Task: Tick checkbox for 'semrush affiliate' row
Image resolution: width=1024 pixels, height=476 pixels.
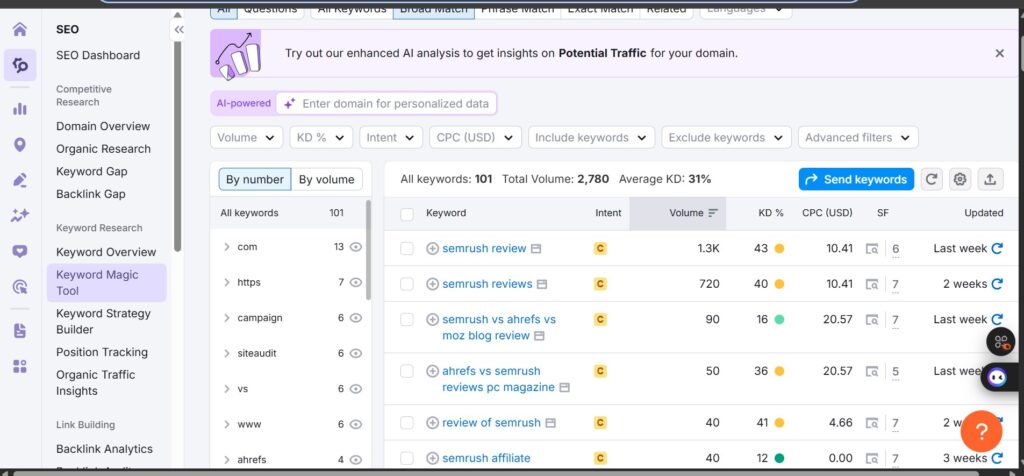Action: click(x=407, y=458)
